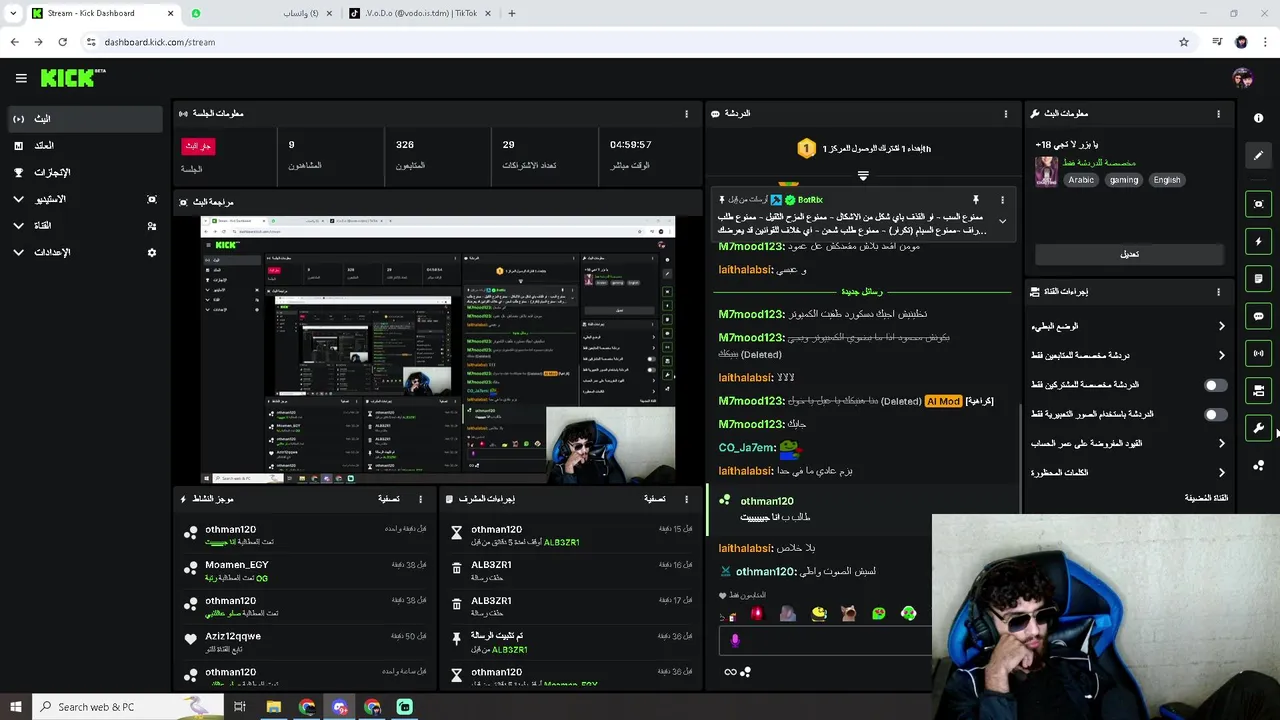The width and height of the screenshot is (1280, 720).
Task: Bookmark this page with star icon
Action: (x=1184, y=42)
